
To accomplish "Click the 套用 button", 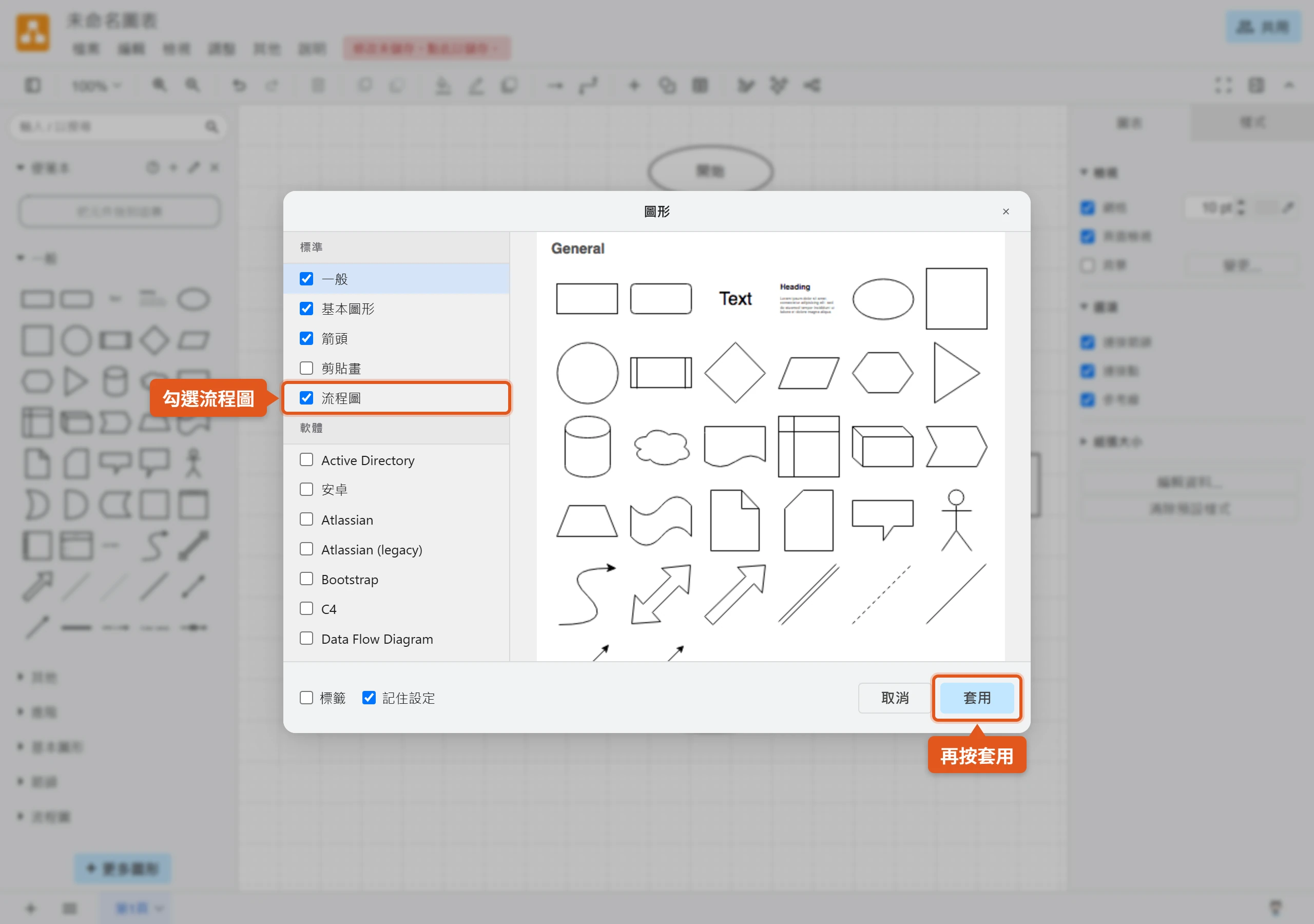I will pyautogui.click(x=976, y=698).
